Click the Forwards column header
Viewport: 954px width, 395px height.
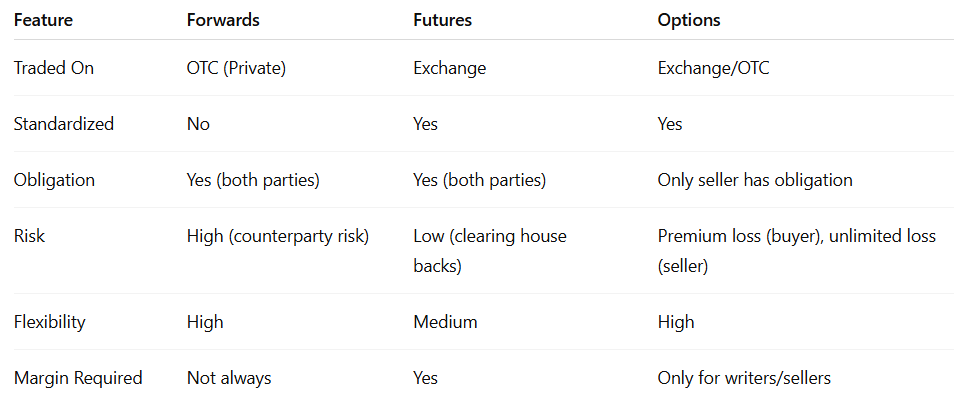pyautogui.click(x=223, y=20)
